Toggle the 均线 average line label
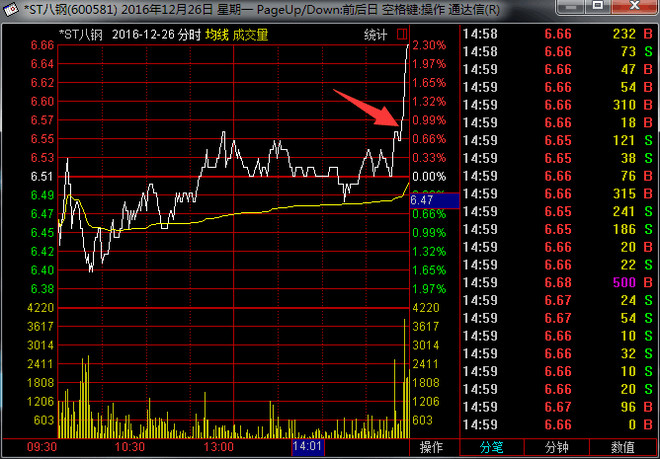 tap(217, 35)
